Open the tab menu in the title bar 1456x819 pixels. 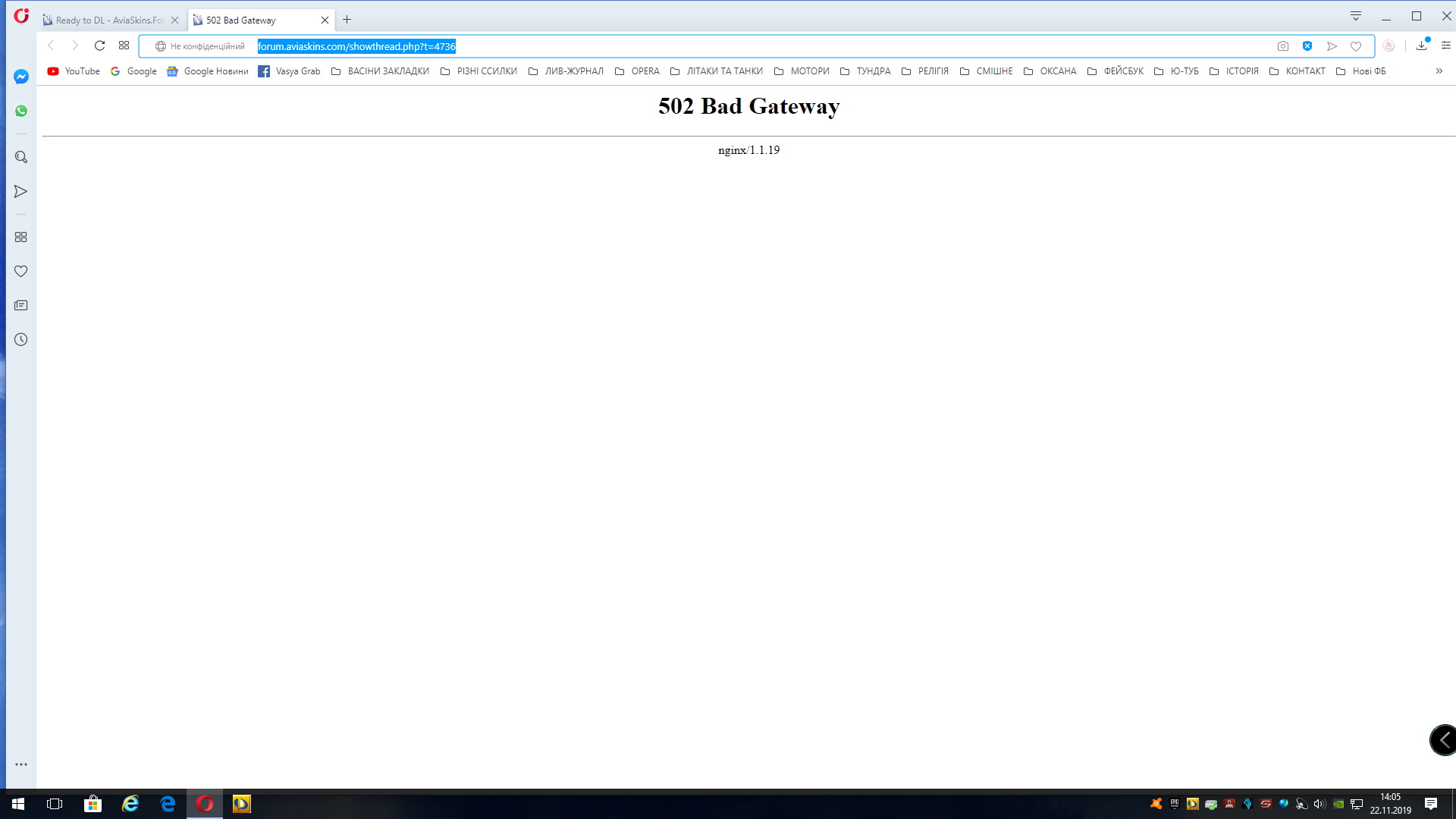(1356, 16)
